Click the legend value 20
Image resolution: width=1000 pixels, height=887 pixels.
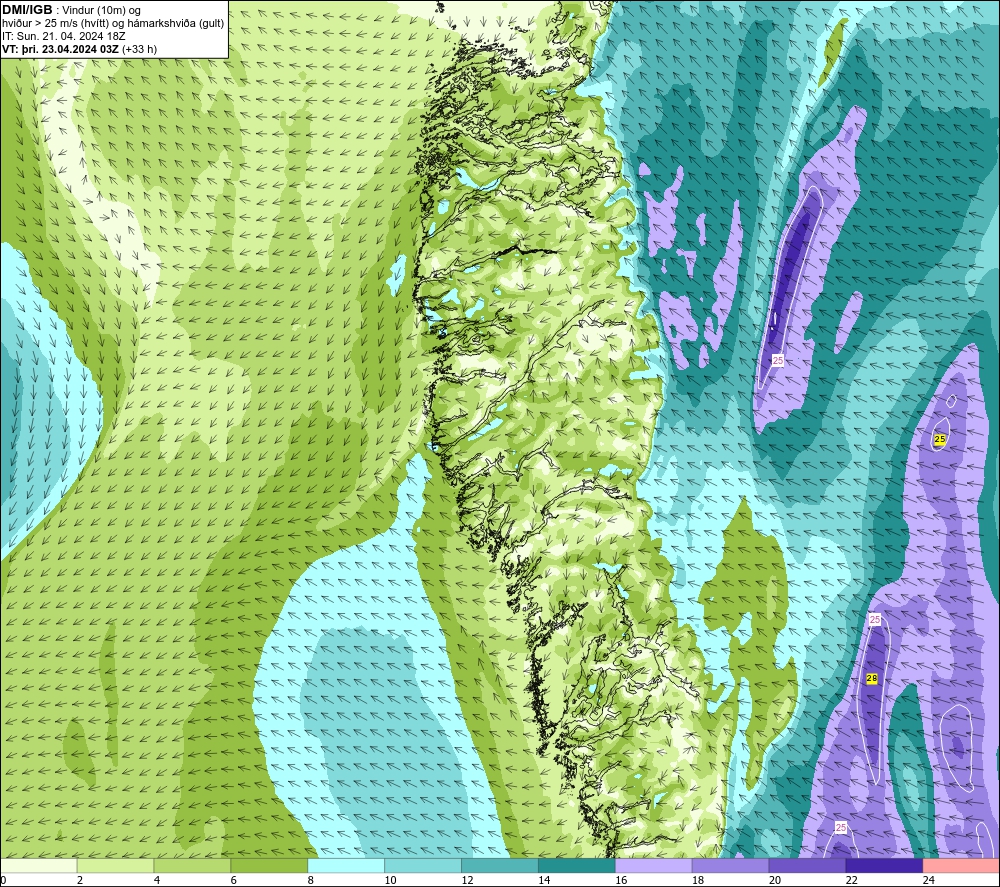click(775, 880)
